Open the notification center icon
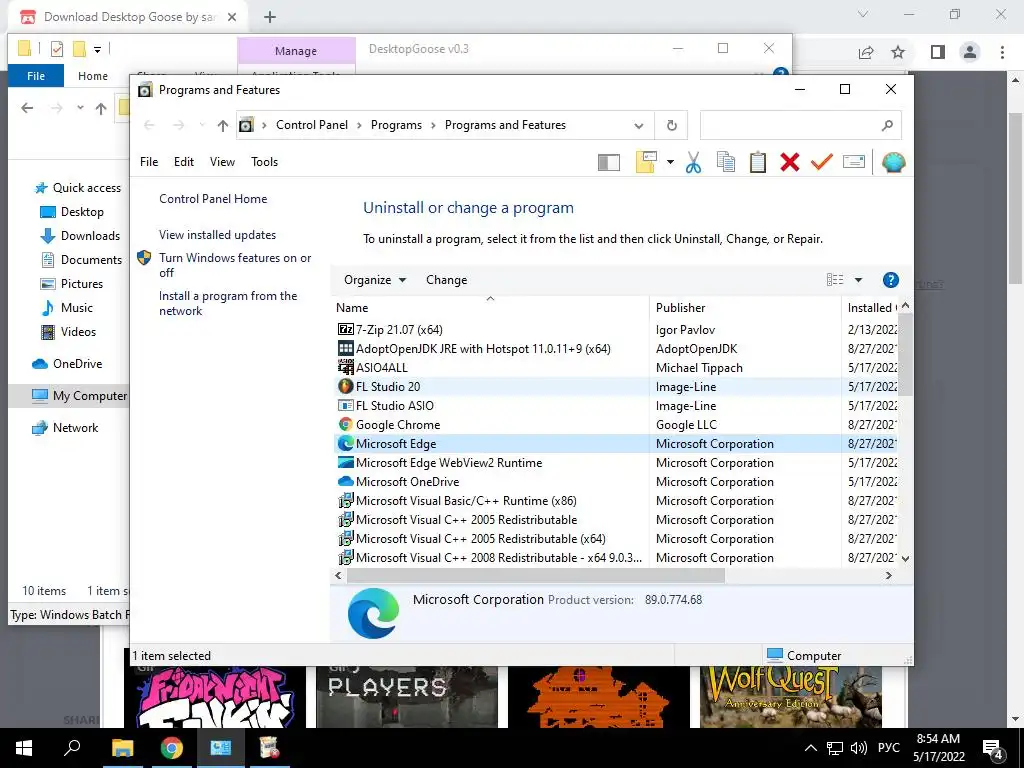 (x=993, y=748)
